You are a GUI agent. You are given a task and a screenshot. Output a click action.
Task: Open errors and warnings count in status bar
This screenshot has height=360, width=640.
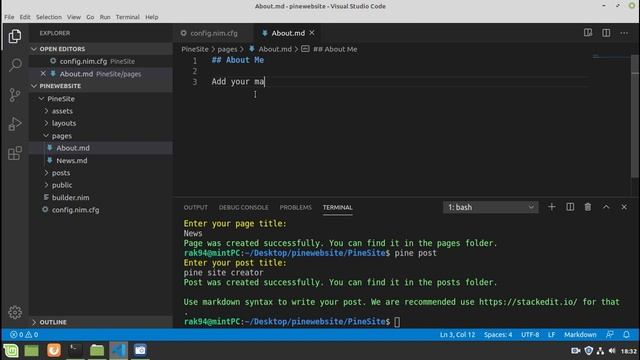point(24,334)
